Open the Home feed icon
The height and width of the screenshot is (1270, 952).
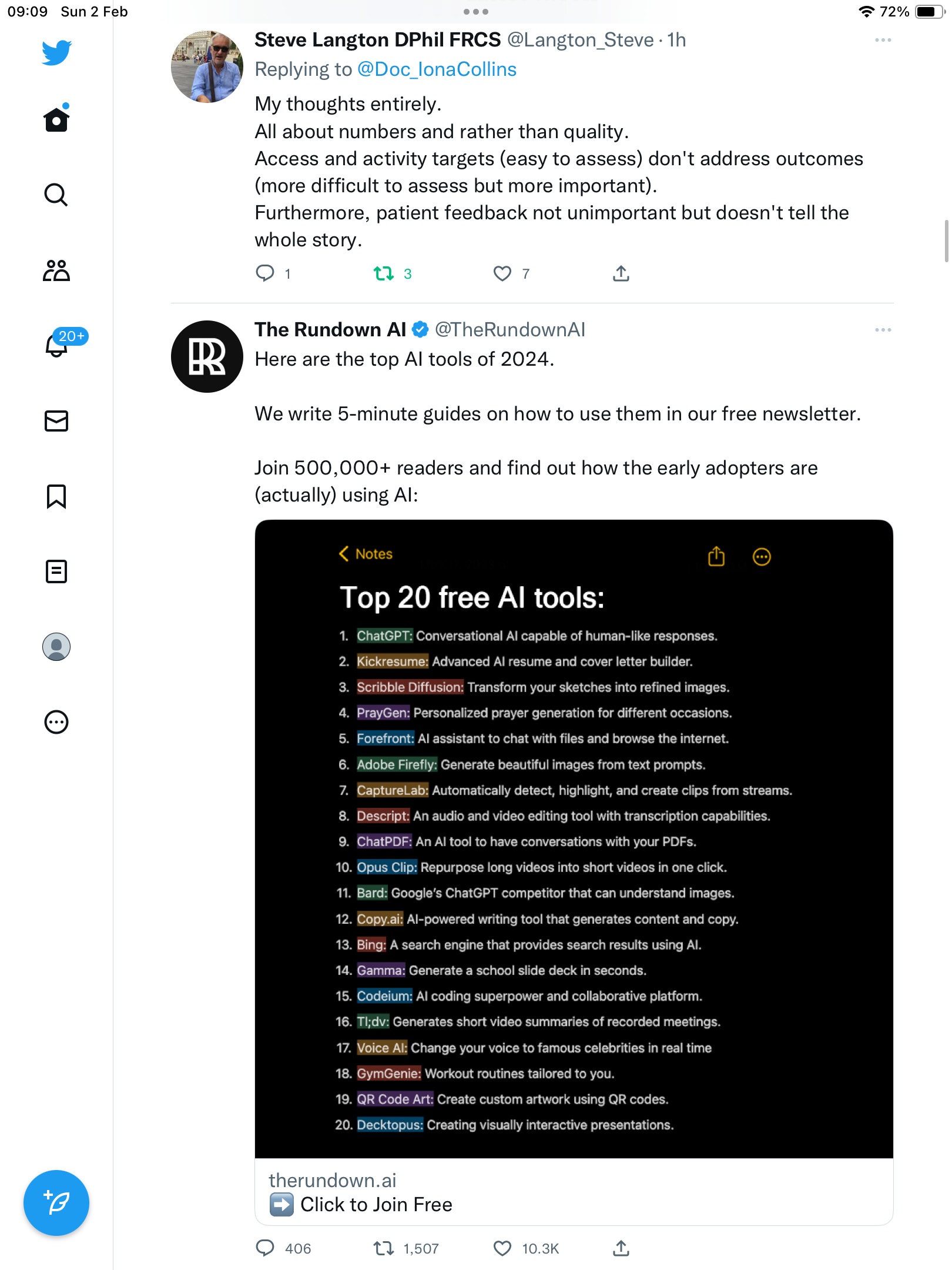pyautogui.click(x=56, y=118)
